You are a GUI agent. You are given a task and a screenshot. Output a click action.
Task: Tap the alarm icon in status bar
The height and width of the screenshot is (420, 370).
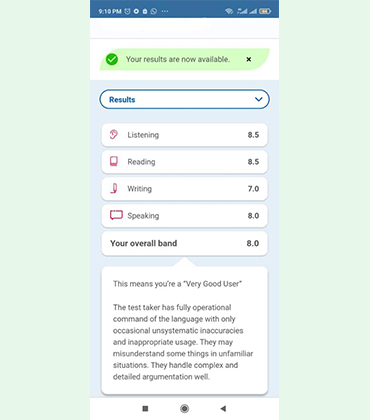tap(127, 11)
